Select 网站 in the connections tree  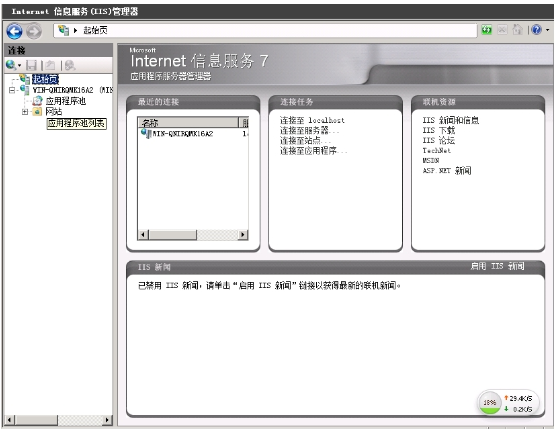pyautogui.click(x=54, y=112)
